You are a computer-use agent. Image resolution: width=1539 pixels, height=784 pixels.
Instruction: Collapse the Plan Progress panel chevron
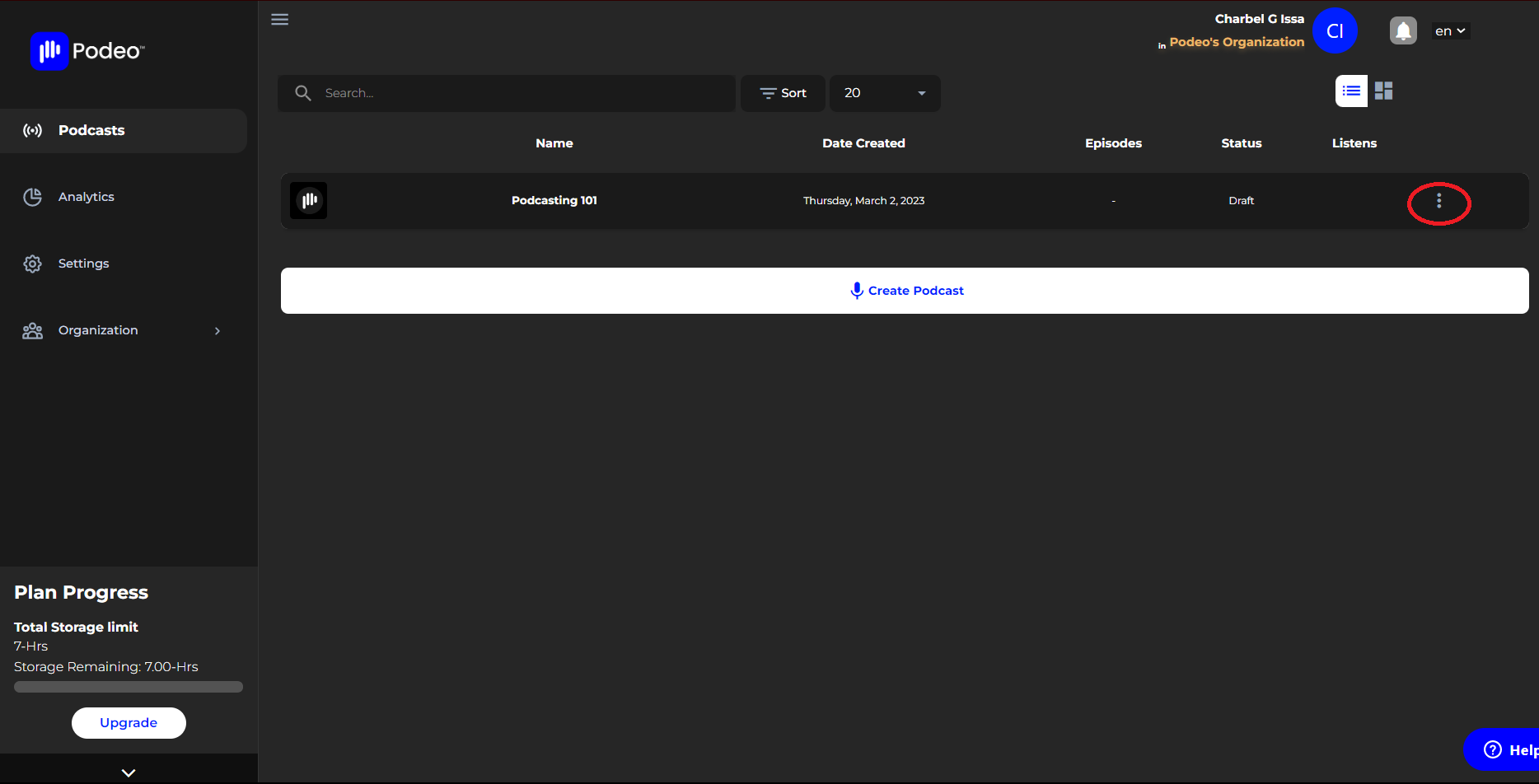click(129, 772)
